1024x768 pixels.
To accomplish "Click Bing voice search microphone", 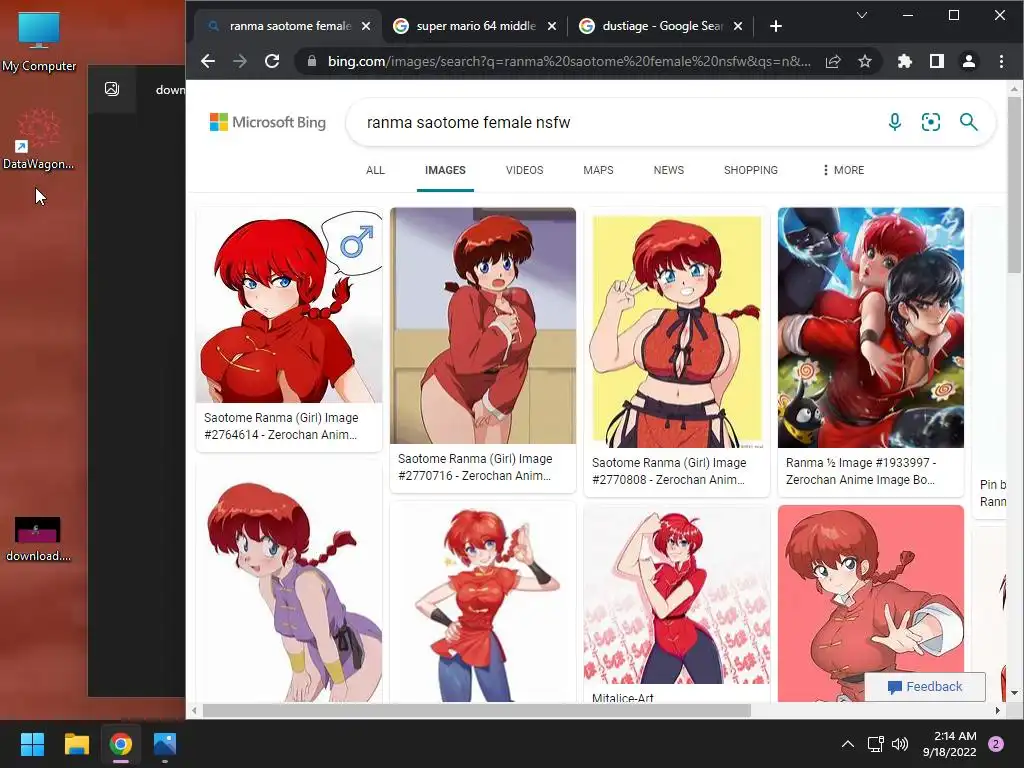I will 895,122.
